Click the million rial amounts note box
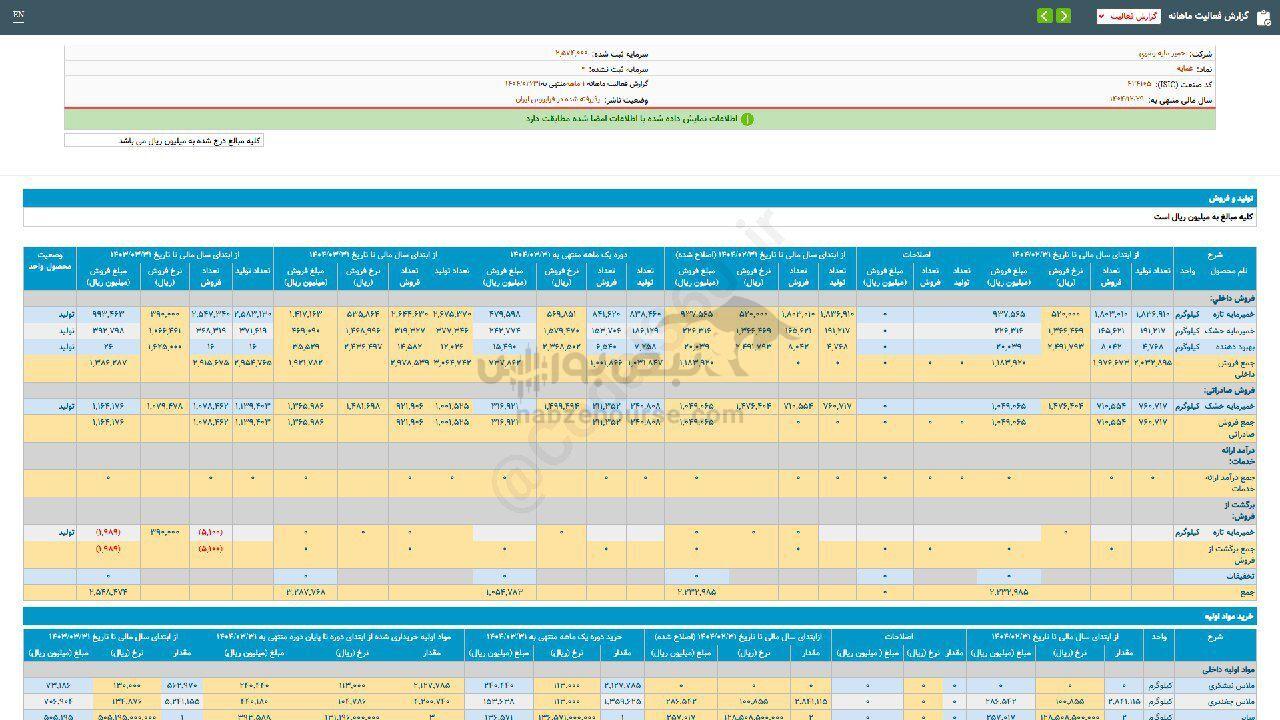The height and width of the screenshot is (720, 1280). point(164,141)
